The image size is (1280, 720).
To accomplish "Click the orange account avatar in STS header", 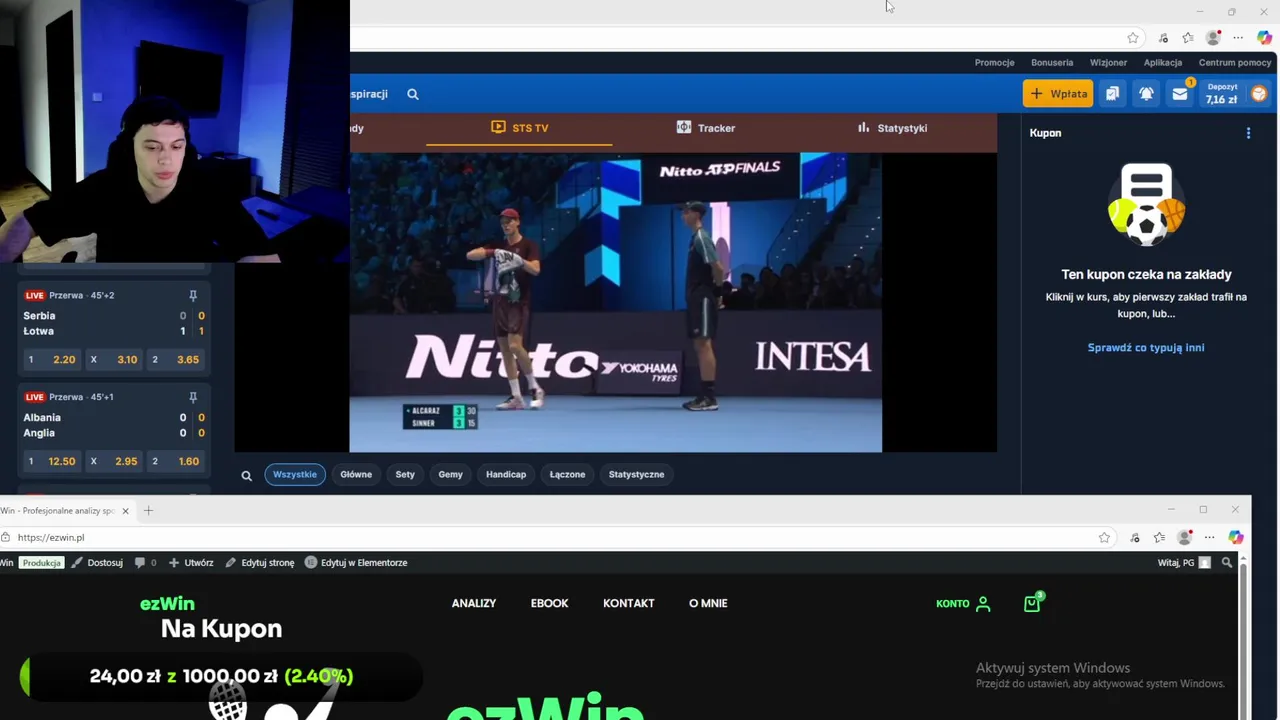I will (1259, 94).
